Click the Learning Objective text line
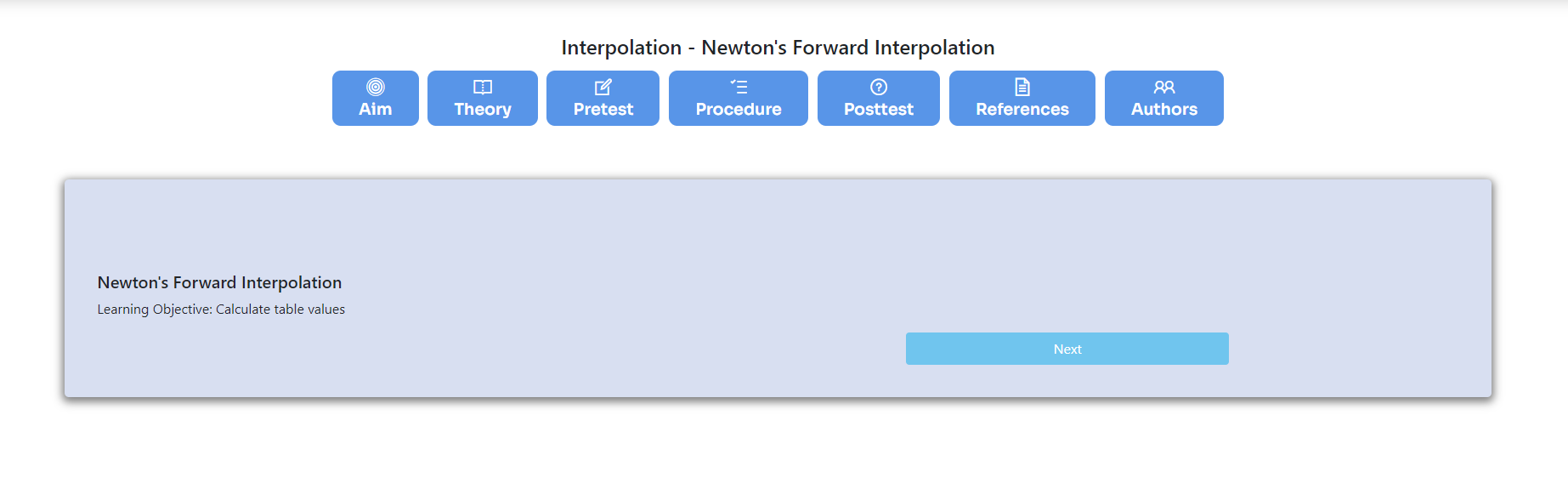This screenshot has height=483, width=1568. [221, 310]
